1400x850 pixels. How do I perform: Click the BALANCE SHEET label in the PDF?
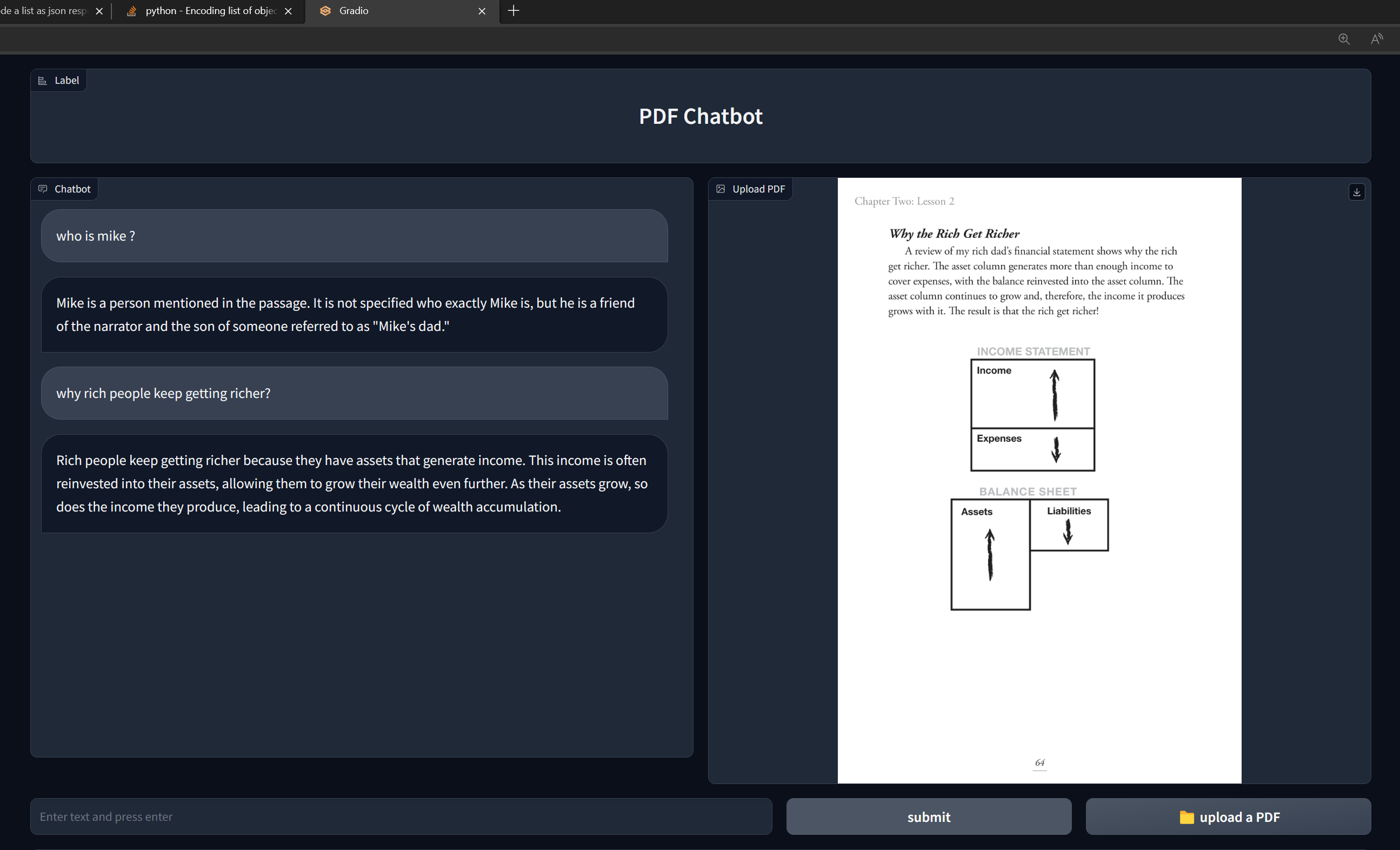pos(1028,492)
